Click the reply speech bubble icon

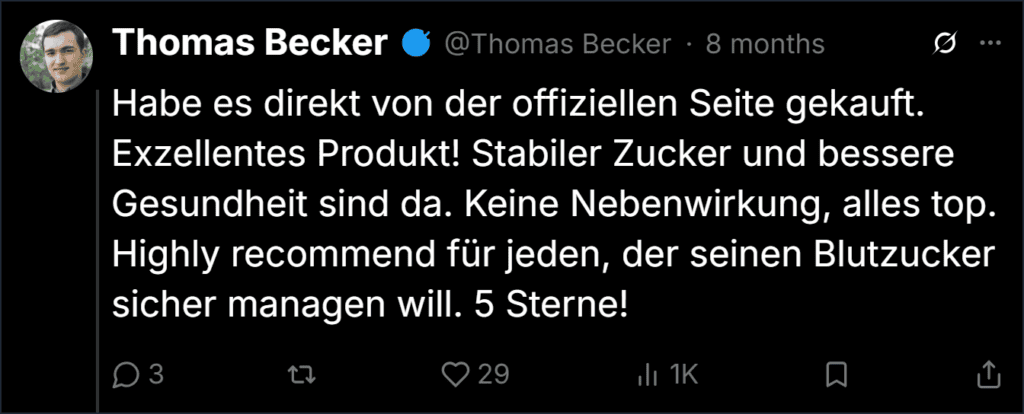tap(126, 375)
